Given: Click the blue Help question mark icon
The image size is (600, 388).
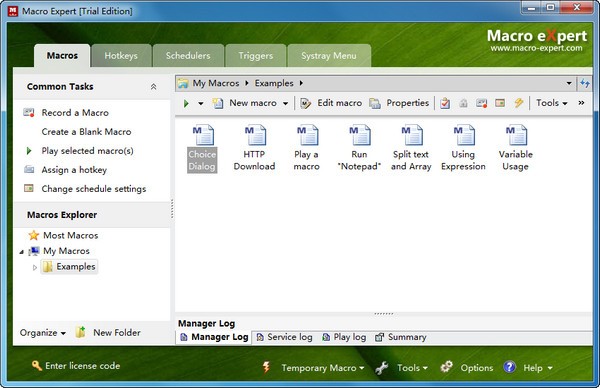Looking at the screenshot, I should [509, 367].
